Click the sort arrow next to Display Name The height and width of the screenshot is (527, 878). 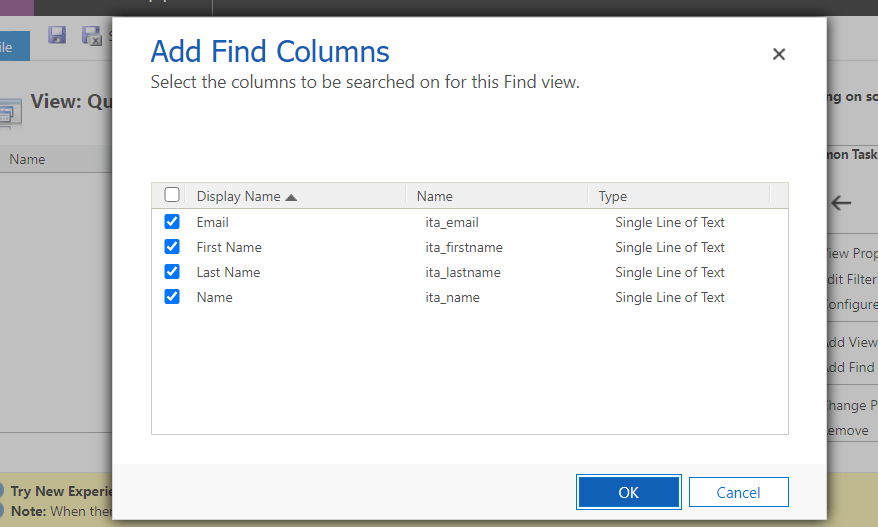291,197
